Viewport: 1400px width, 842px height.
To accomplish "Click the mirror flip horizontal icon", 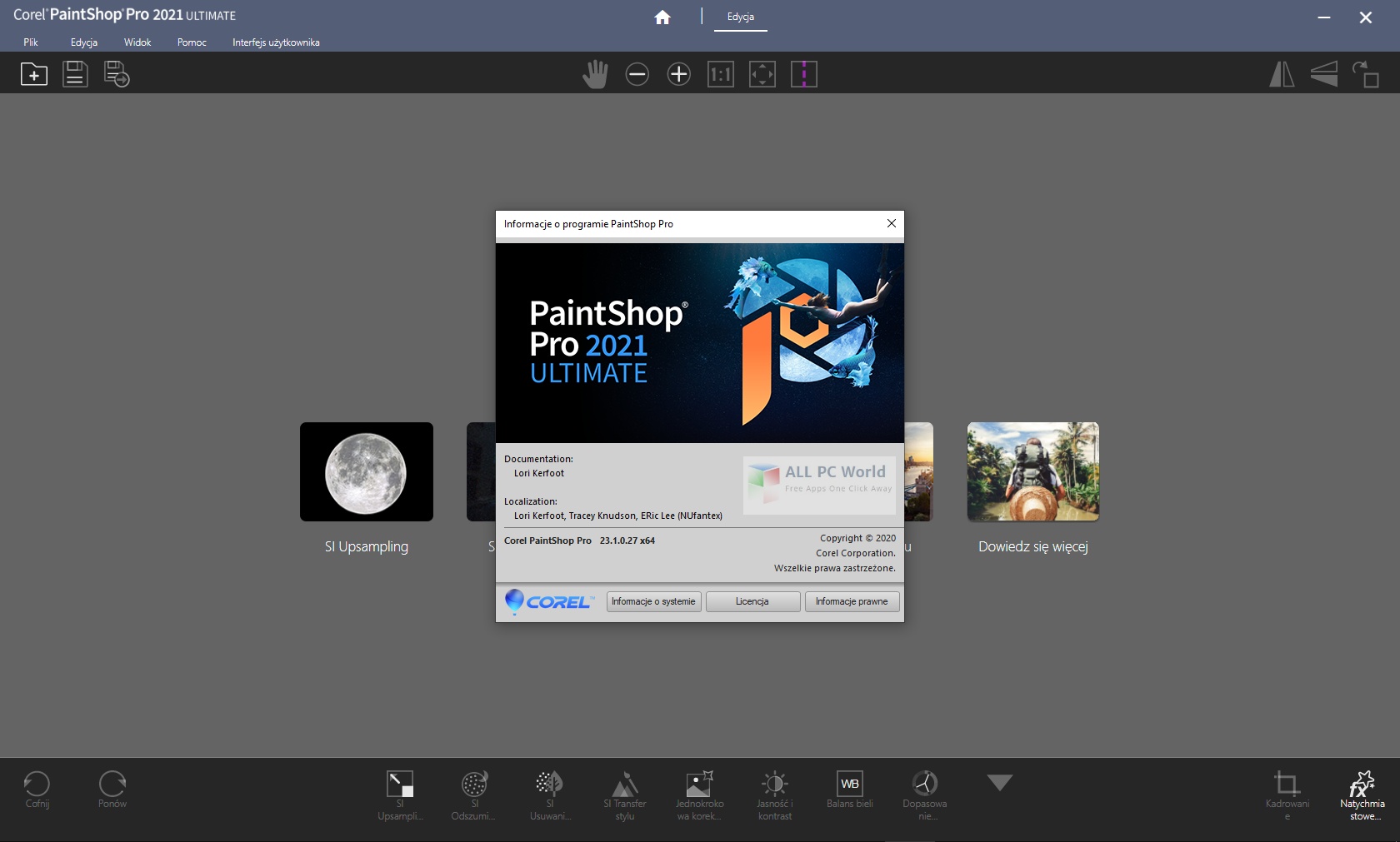I will pyautogui.click(x=1282, y=74).
